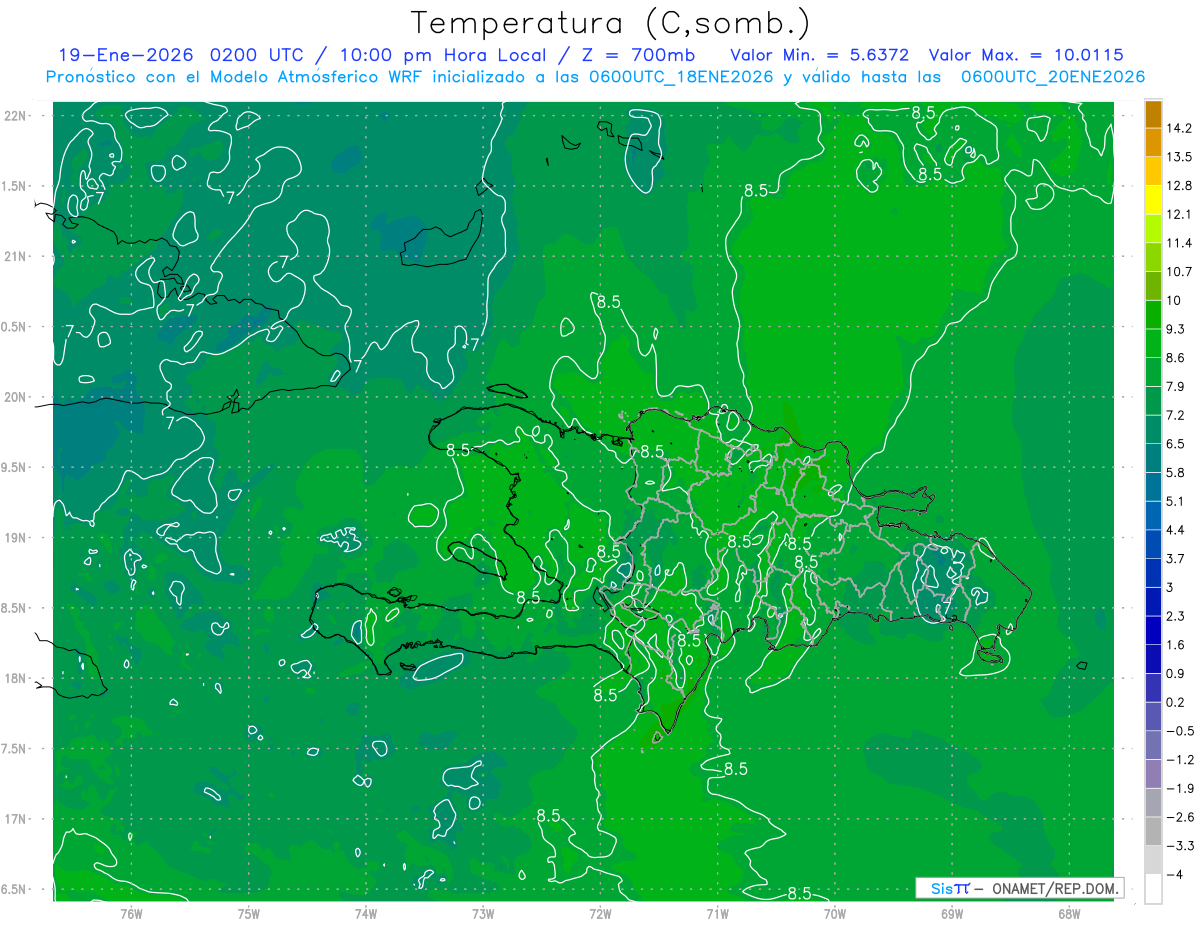Click the '74W' longitude label
Image resolution: width=1200 pixels, height=927 pixels.
[366, 913]
